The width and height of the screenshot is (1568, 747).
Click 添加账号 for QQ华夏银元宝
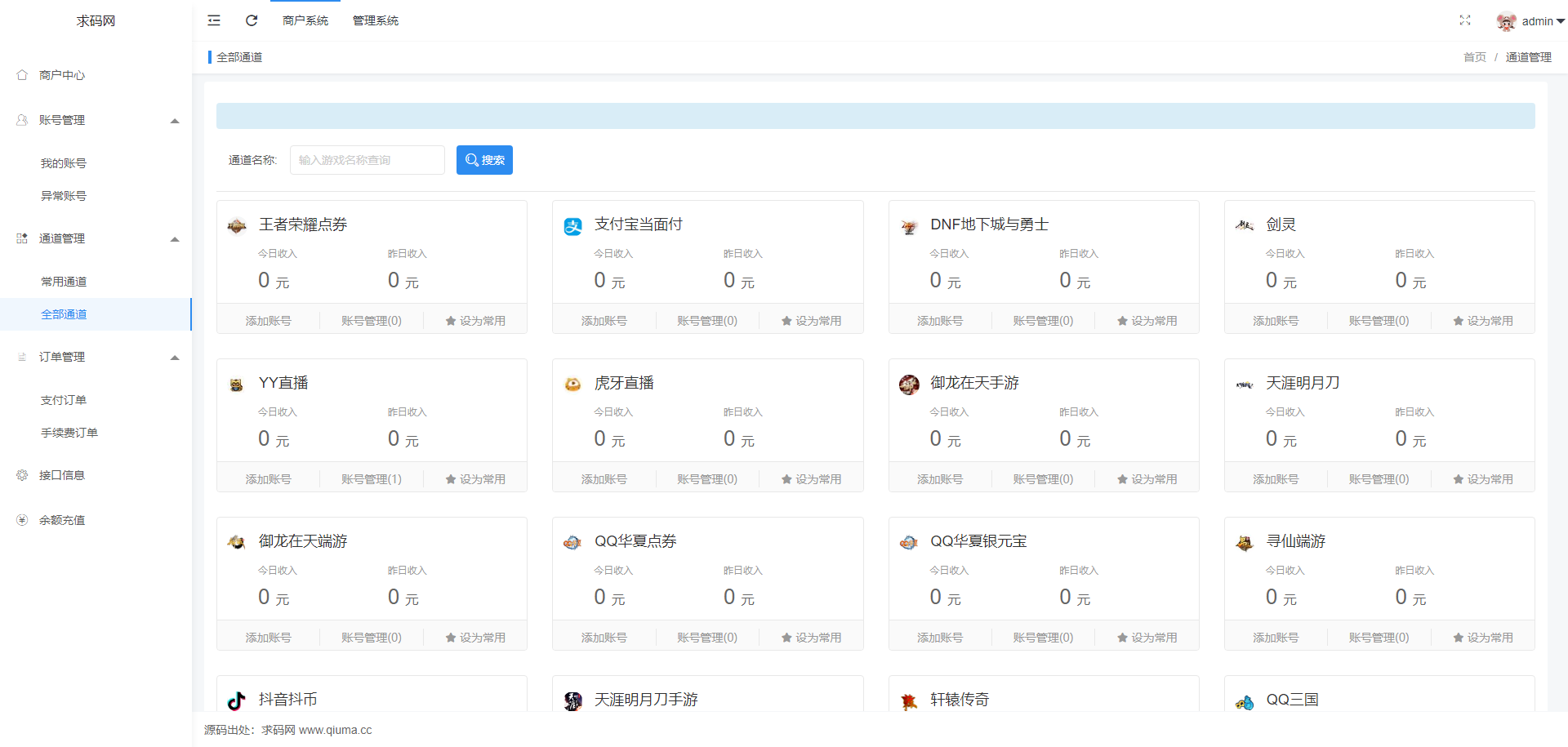[x=940, y=638]
